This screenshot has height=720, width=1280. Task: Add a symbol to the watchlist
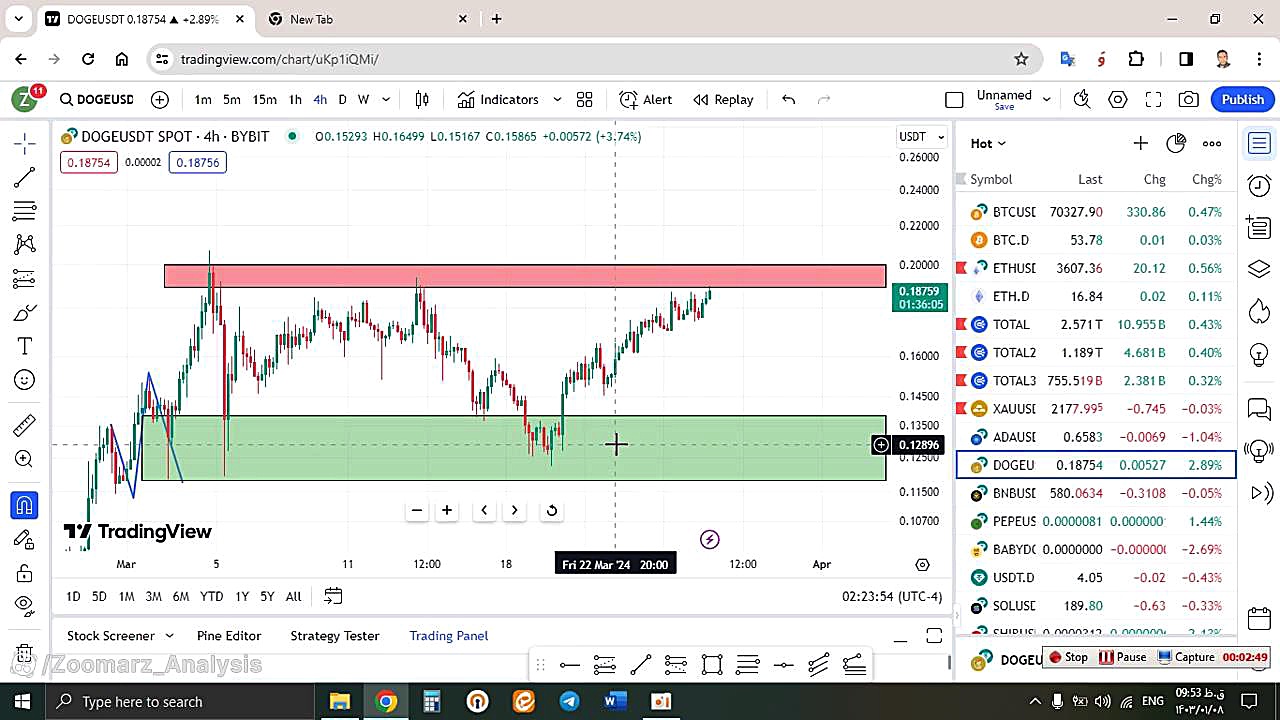[x=1140, y=143]
